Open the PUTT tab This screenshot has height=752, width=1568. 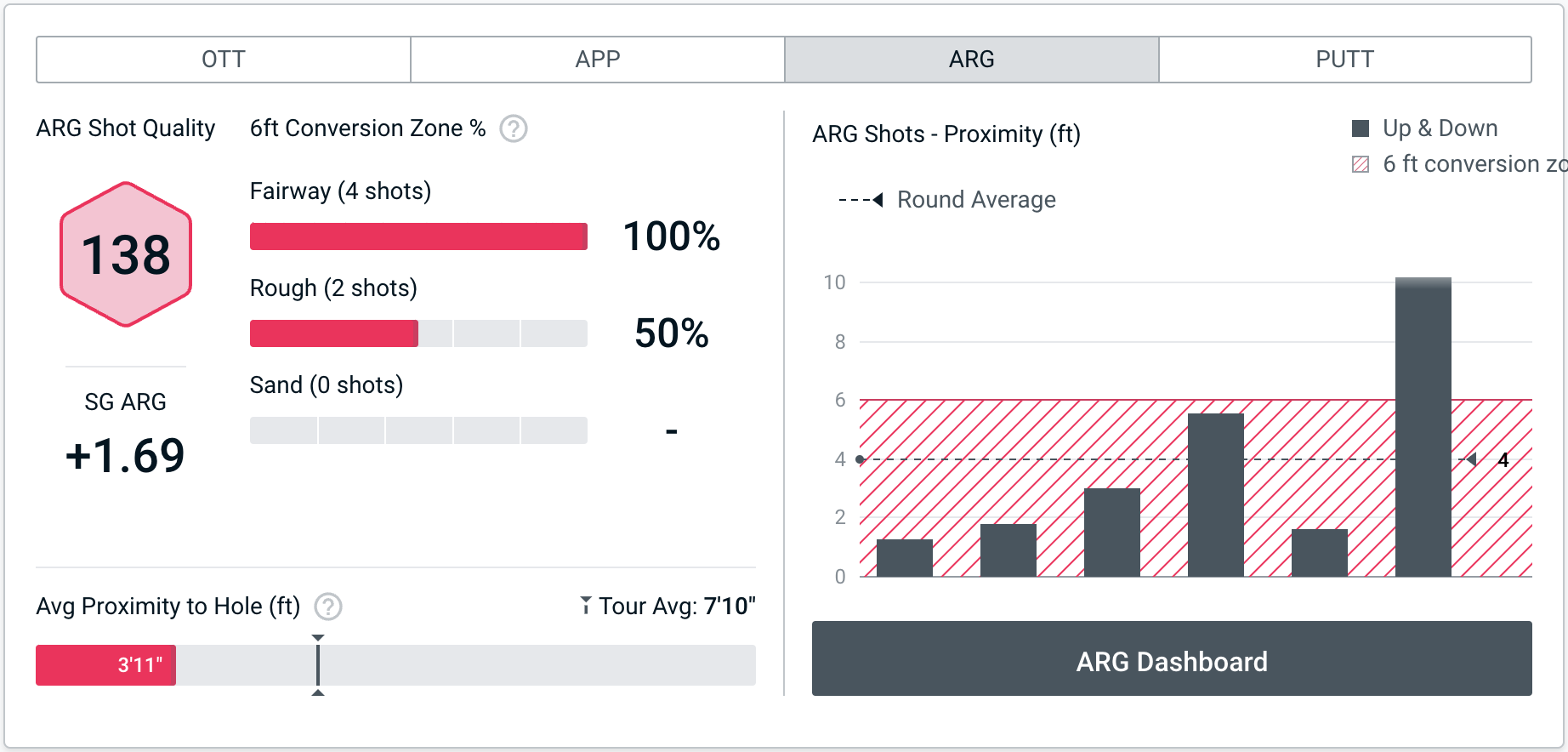click(1344, 60)
